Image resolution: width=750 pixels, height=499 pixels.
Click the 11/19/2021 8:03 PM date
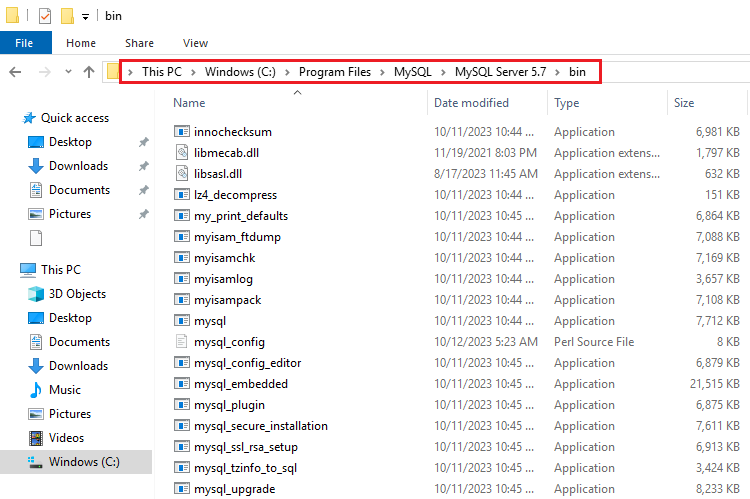485,153
